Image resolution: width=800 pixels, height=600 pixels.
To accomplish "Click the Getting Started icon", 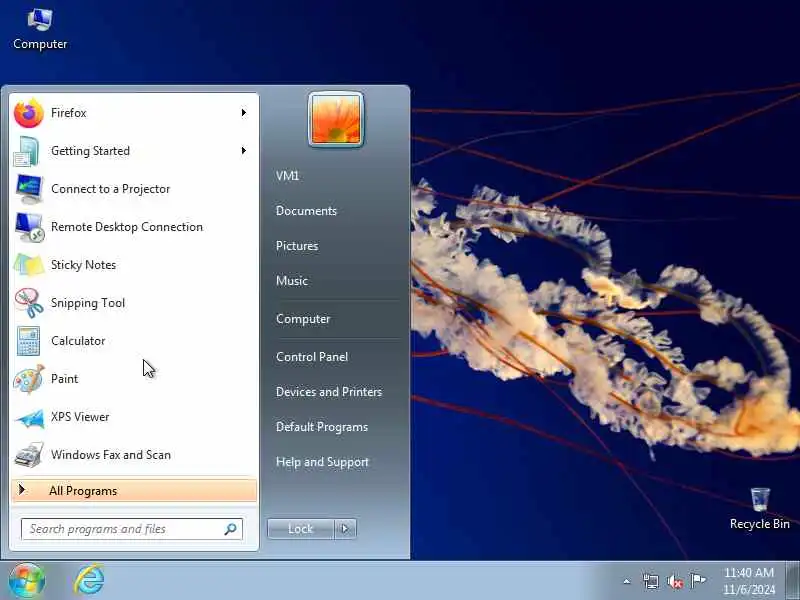I will (28, 151).
